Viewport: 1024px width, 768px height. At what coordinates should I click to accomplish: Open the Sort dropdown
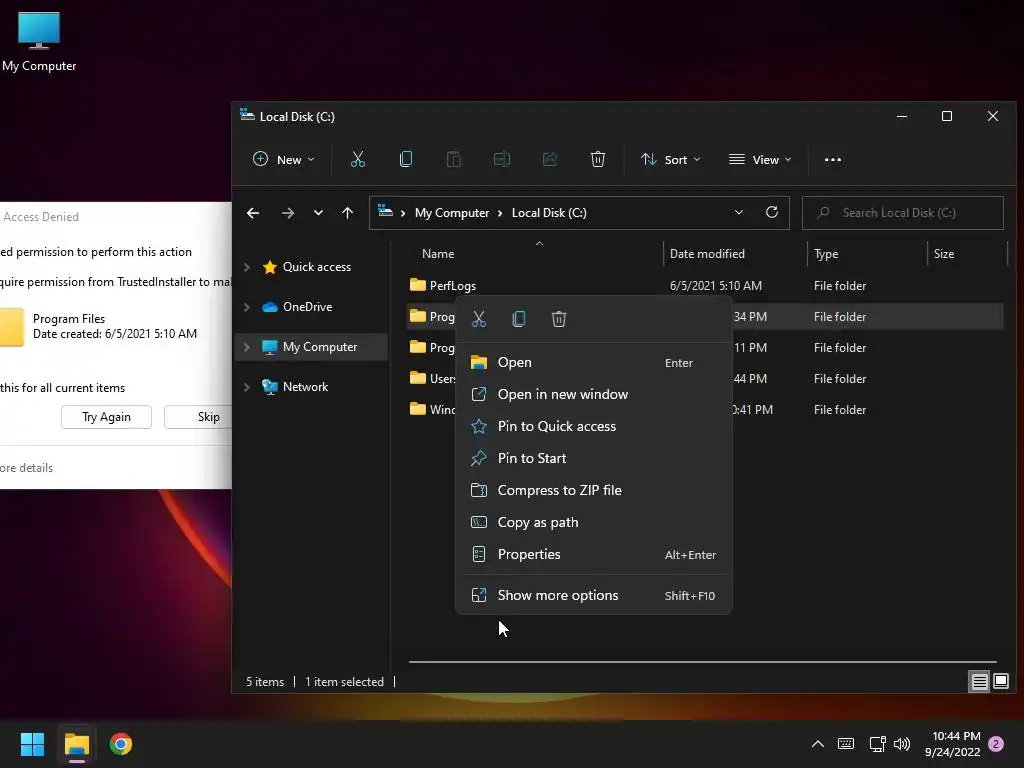[x=670, y=159]
